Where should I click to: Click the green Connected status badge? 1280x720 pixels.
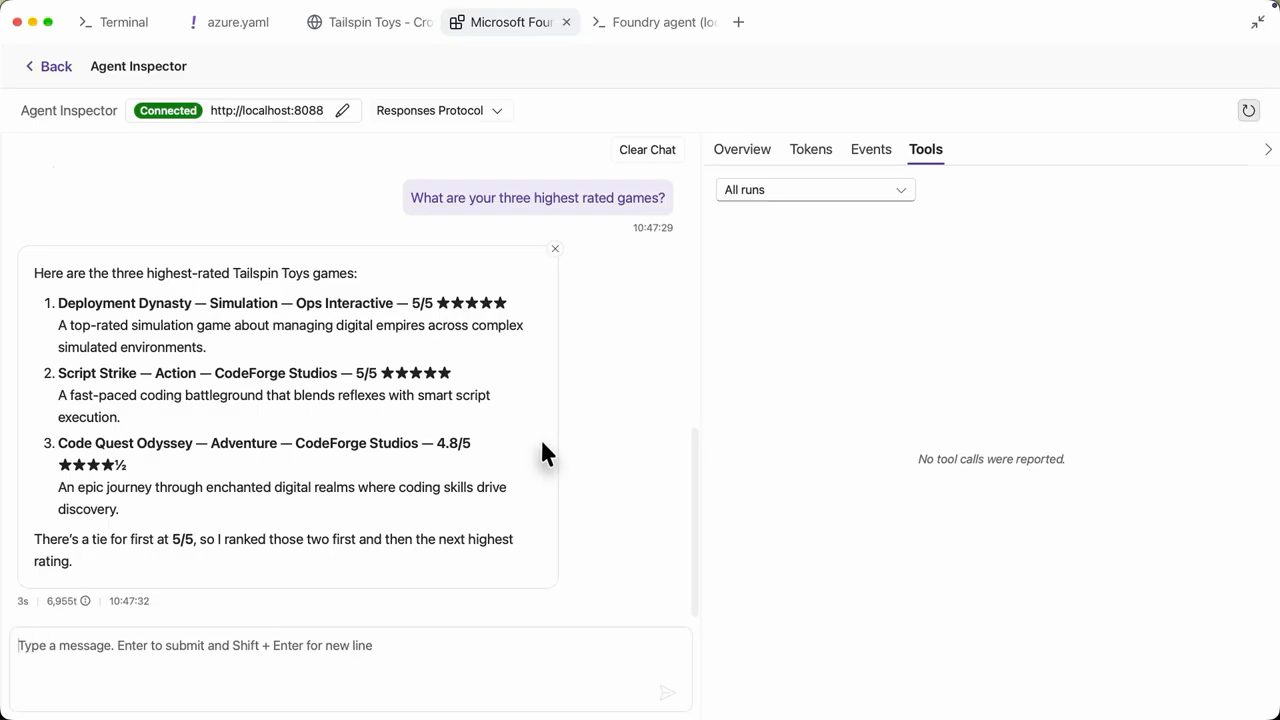[168, 111]
